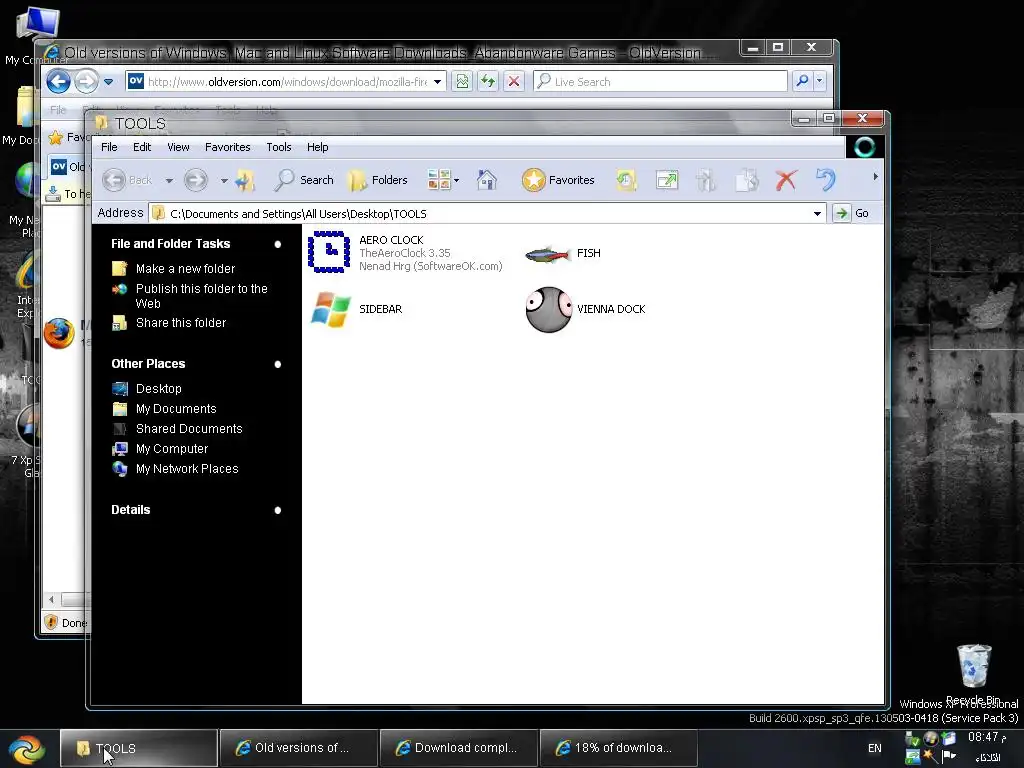Click the IE Stop red X icon
Viewport: 1024px width, 768px height.
[514, 82]
